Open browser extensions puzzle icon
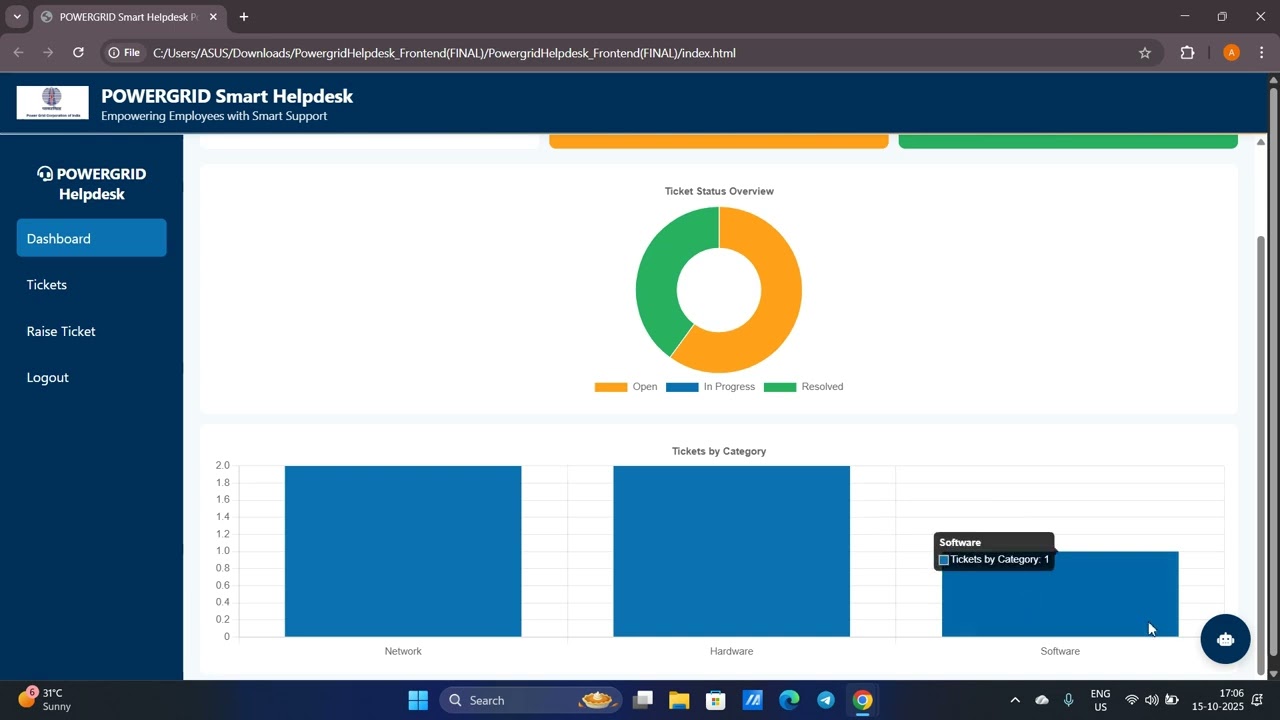 click(1187, 53)
